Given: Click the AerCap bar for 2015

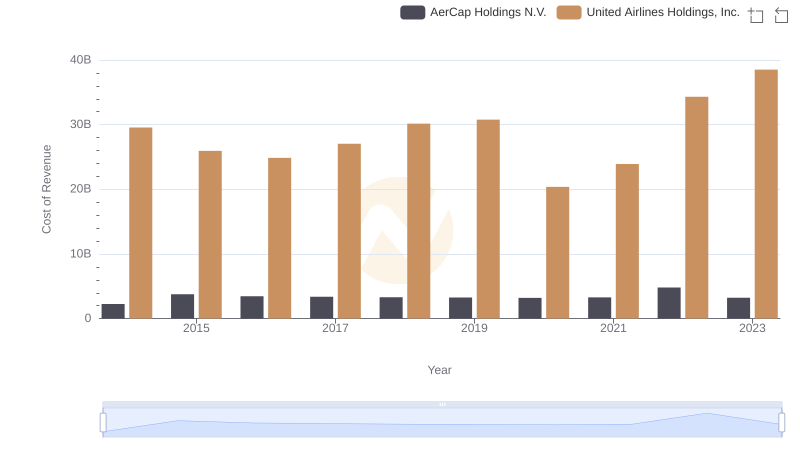Looking at the screenshot, I should pos(183,306).
